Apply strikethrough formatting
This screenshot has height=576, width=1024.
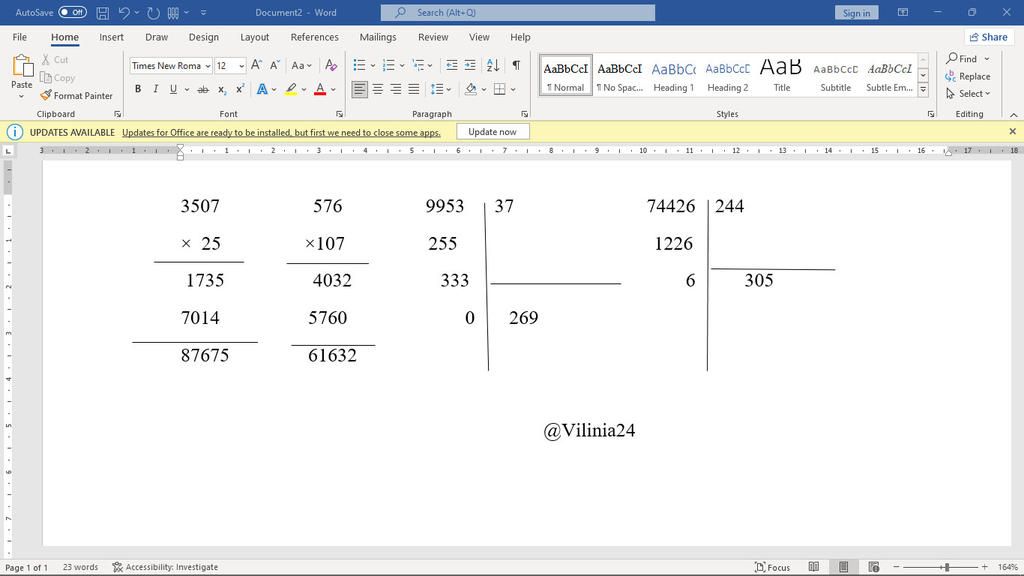pos(203,89)
